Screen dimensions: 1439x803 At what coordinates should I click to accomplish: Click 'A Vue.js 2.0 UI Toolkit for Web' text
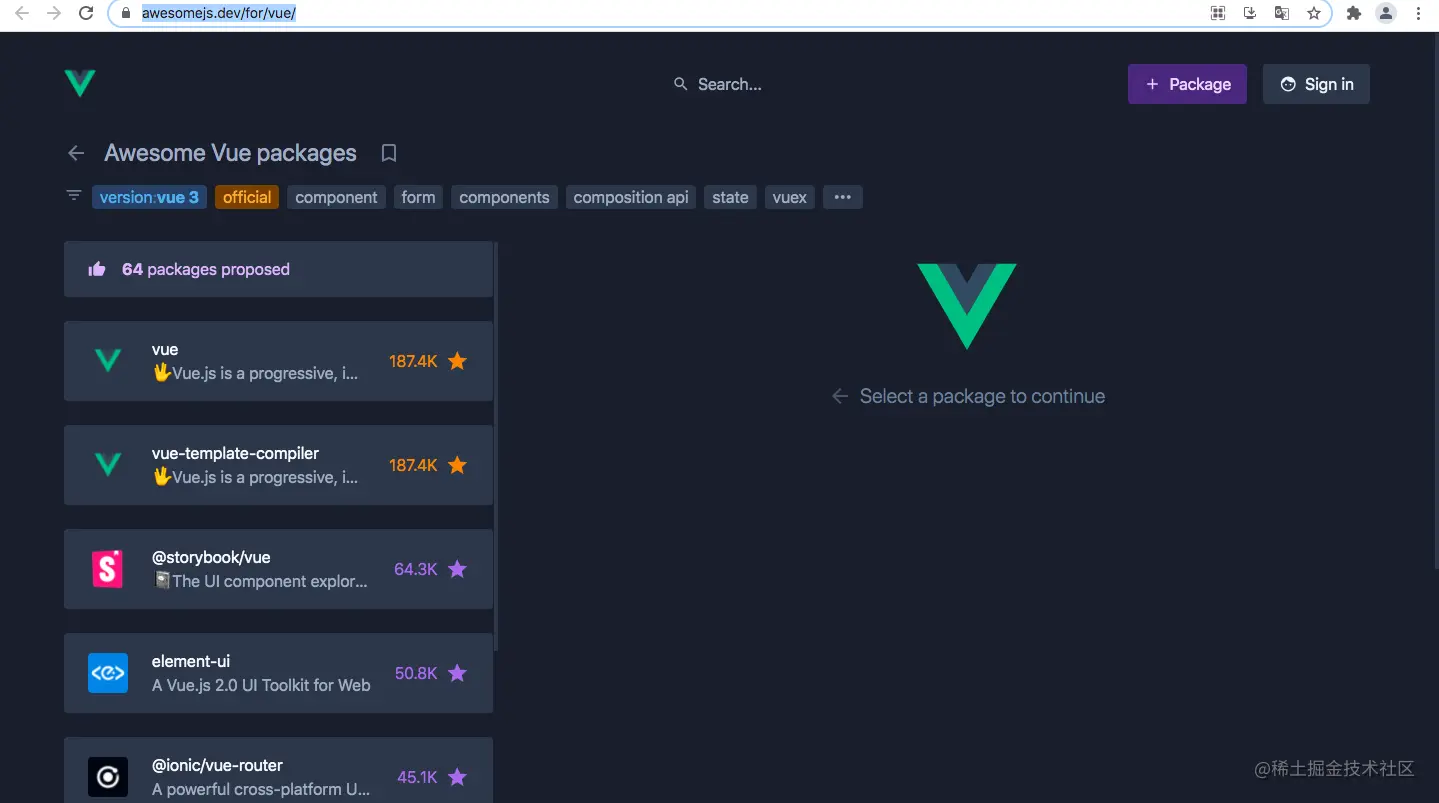[x=261, y=685]
